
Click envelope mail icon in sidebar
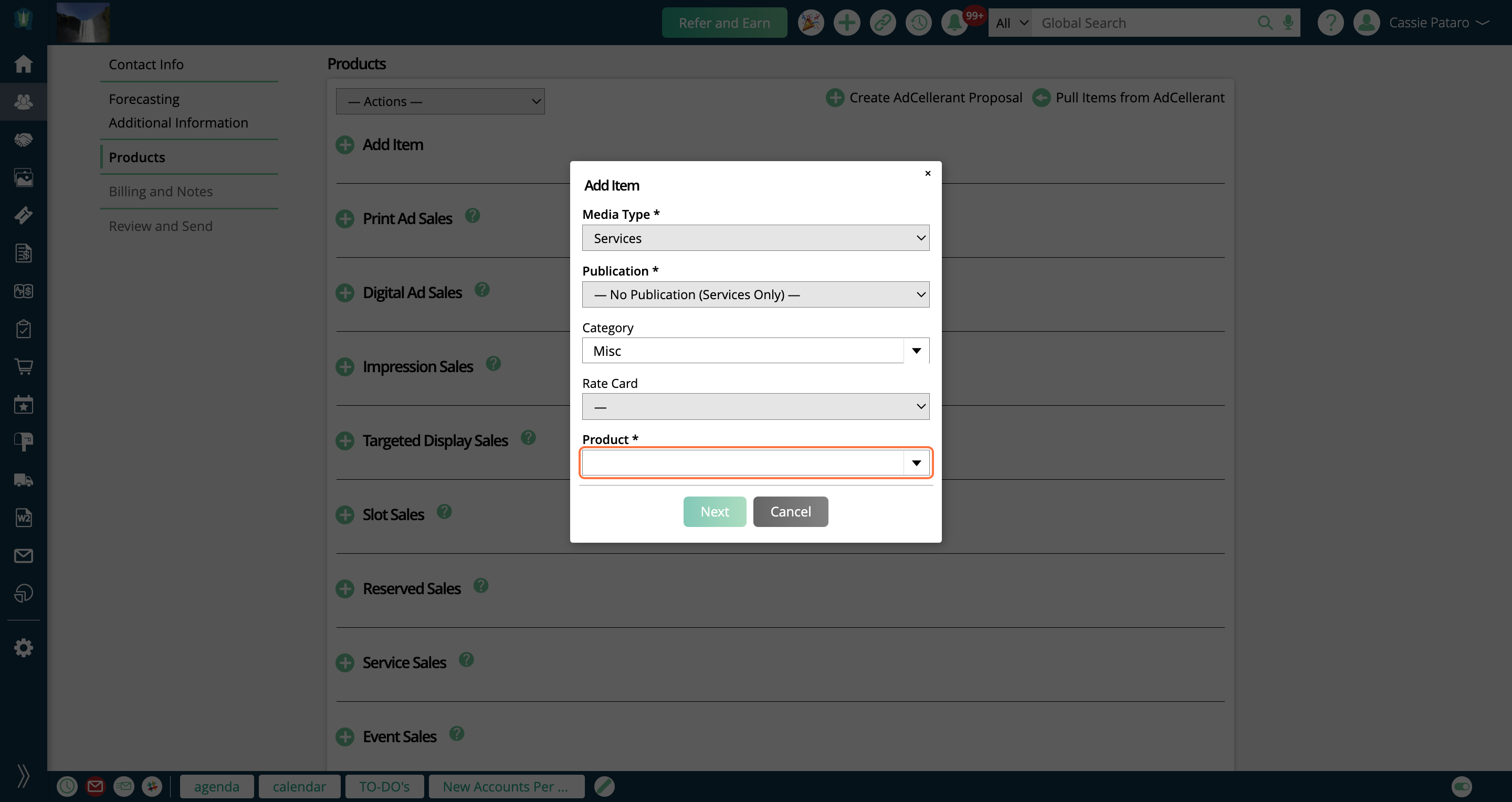[24, 556]
